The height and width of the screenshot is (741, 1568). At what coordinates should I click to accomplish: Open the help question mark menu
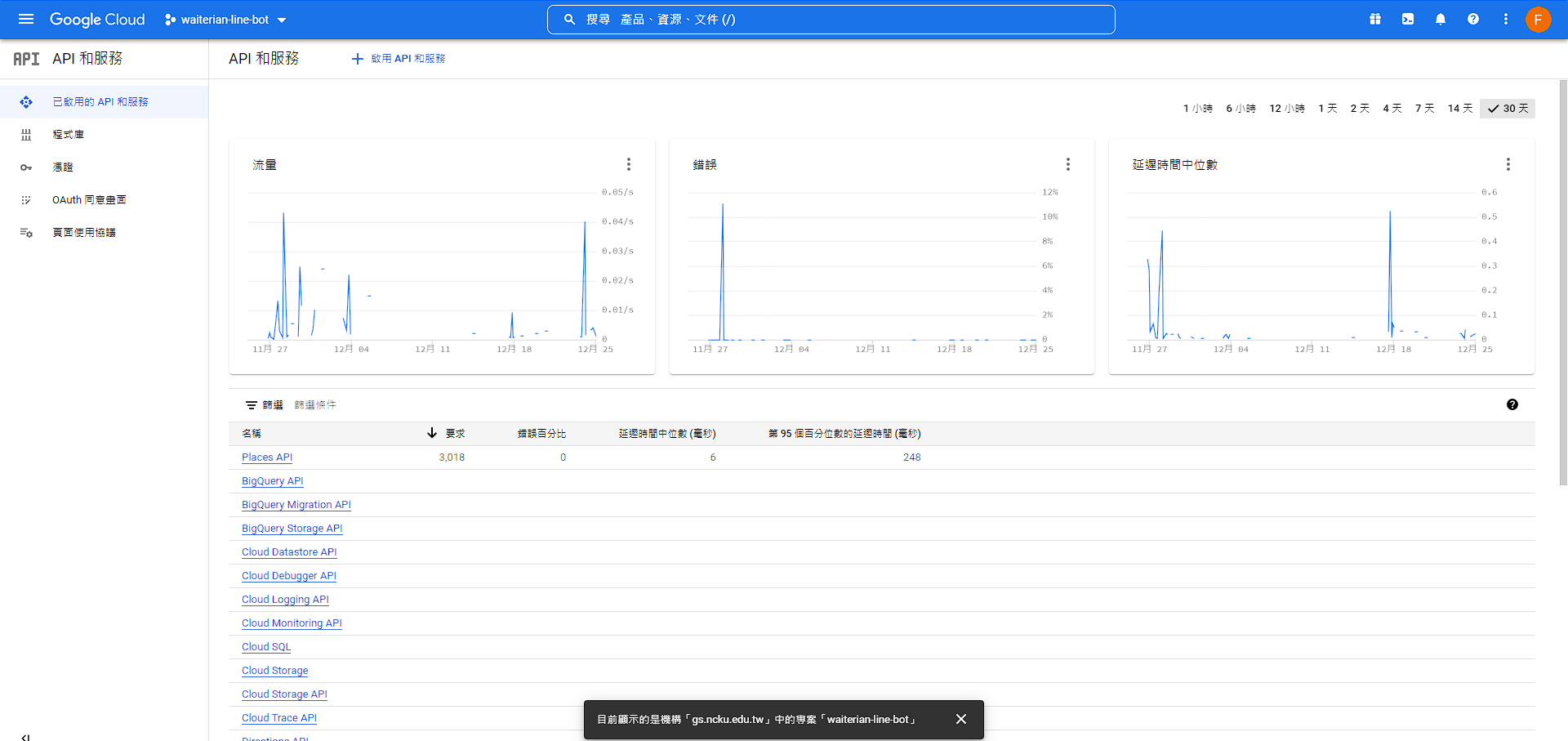point(1473,19)
